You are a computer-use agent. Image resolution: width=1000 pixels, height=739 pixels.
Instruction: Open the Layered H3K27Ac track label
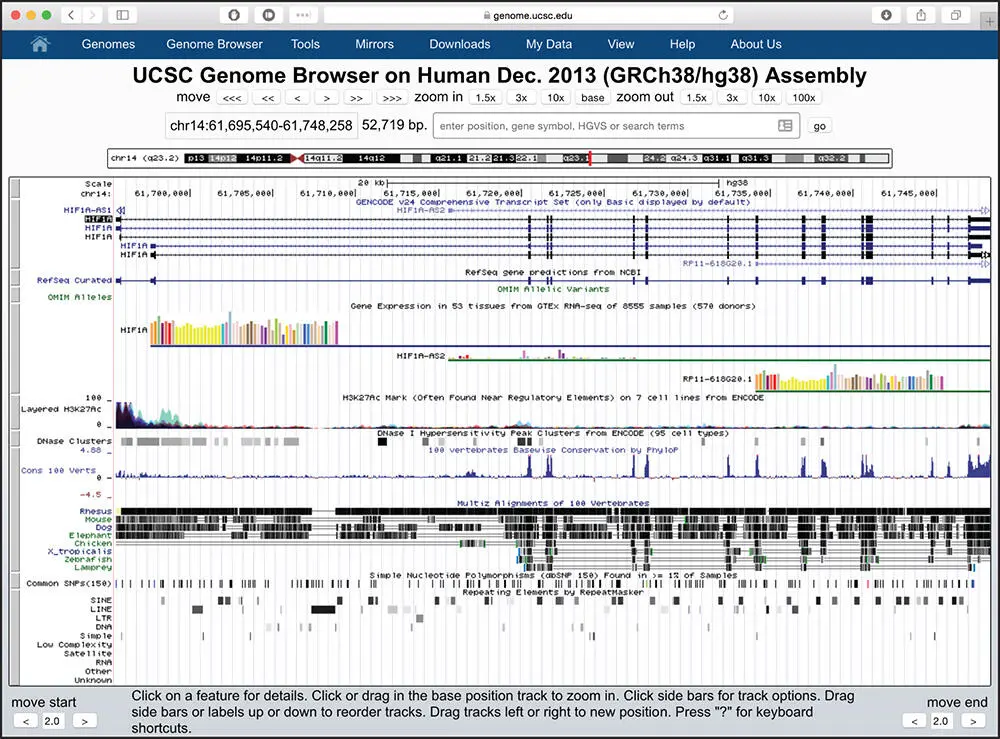61,409
